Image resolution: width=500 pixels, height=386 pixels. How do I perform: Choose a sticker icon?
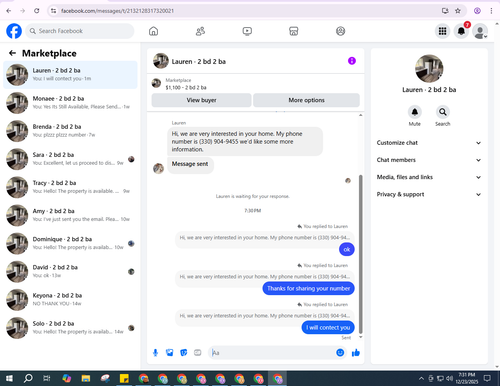tap(184, 353)
